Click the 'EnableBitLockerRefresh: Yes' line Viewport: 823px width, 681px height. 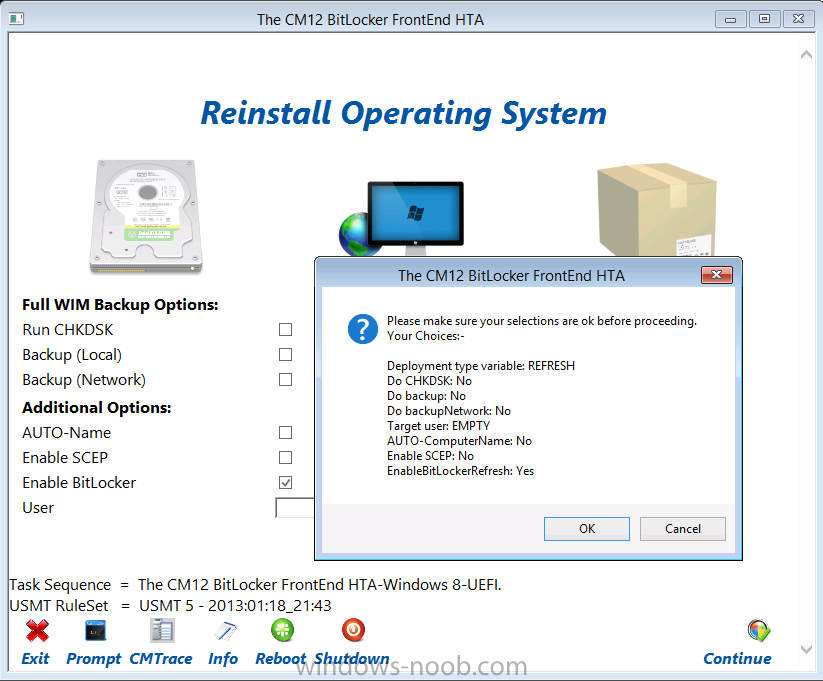click(x=460, y=470)
